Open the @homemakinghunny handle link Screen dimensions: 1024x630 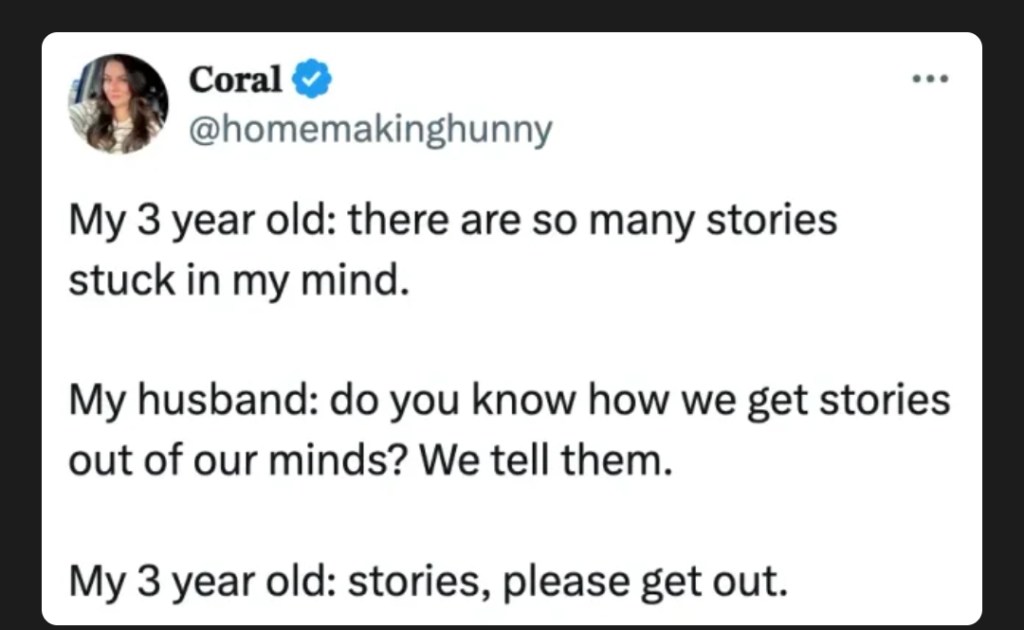pos(370,129)
